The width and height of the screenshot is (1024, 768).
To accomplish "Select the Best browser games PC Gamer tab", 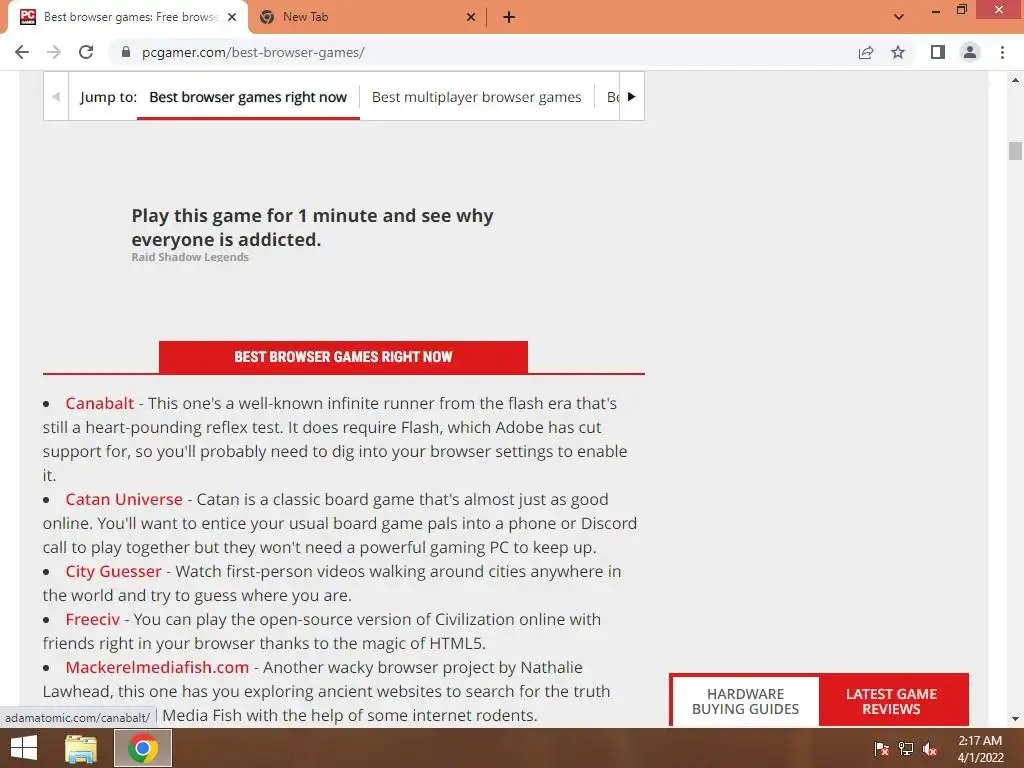I will 128,18.
